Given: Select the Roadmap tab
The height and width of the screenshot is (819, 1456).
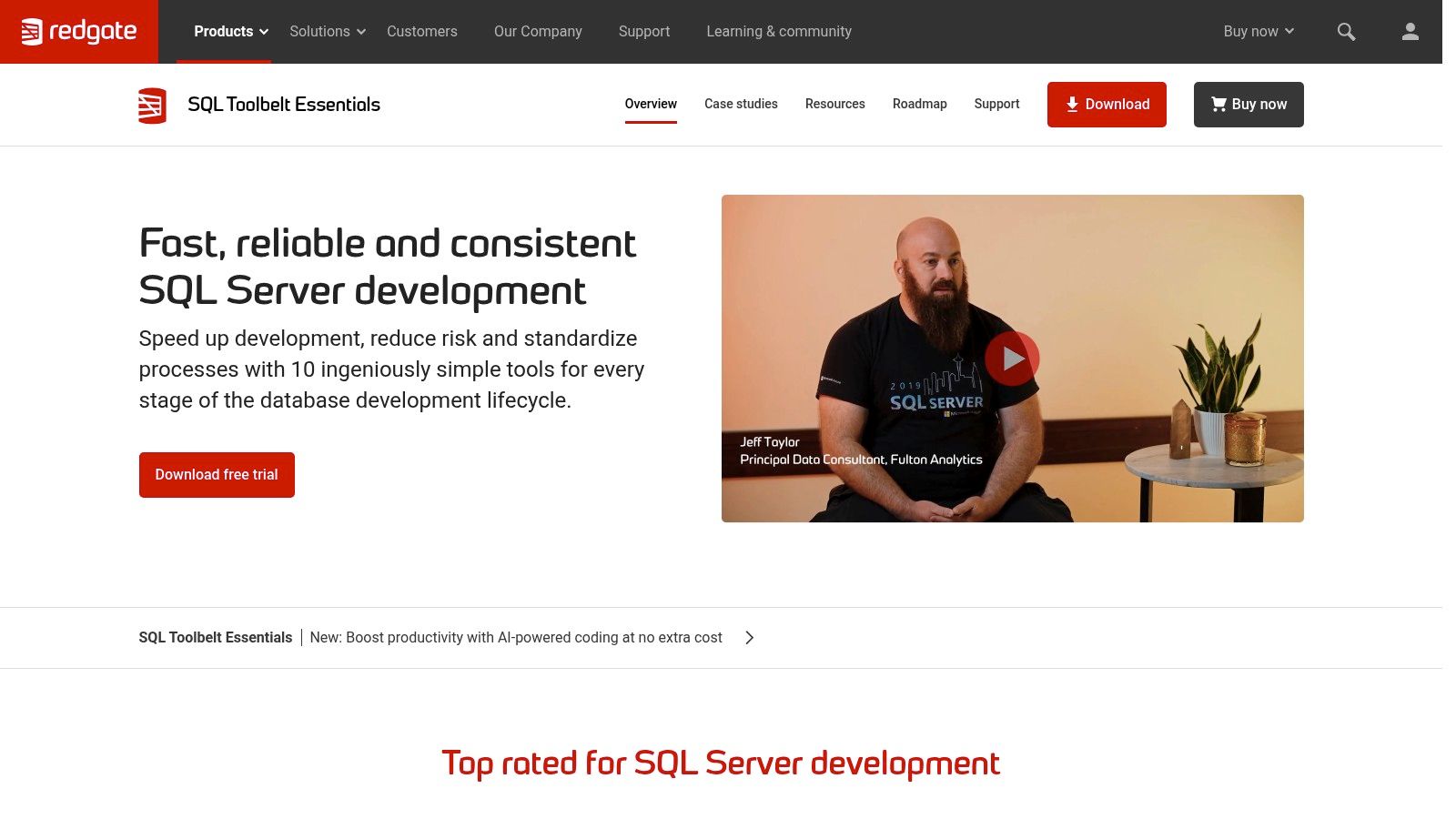Looking at the screenshot, I should tap(919, 104).
